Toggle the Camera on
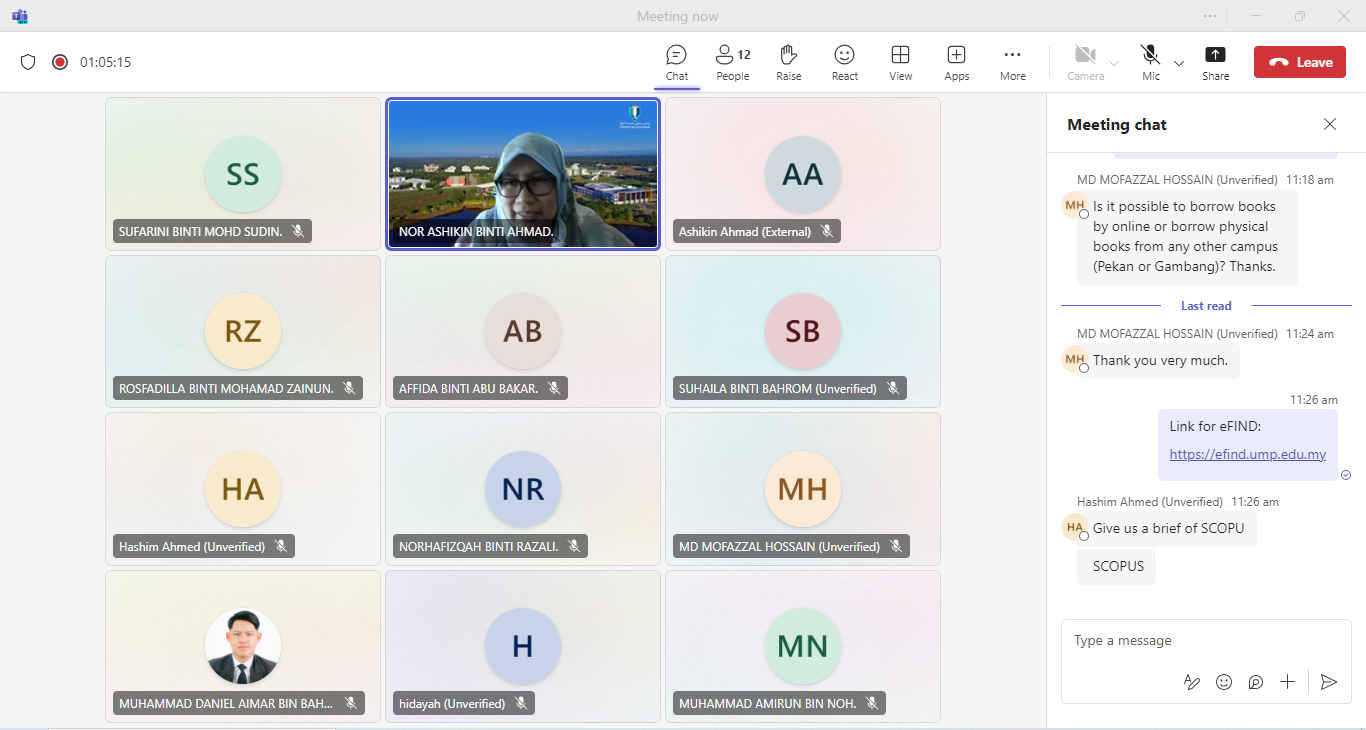Viewport: 1366px width, 730px height. (x=1085, y=62)
